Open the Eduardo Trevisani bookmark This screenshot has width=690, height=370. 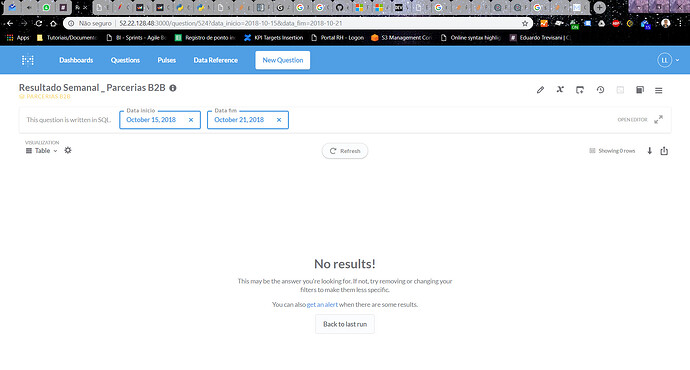tap(540, 38)
